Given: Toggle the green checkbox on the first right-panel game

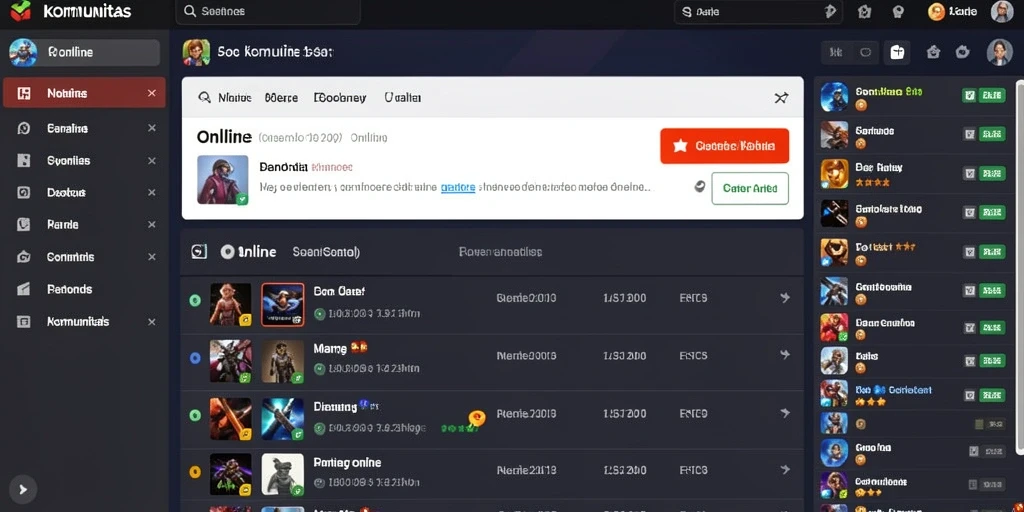Looking at the screenshot, I should (969, 95).
